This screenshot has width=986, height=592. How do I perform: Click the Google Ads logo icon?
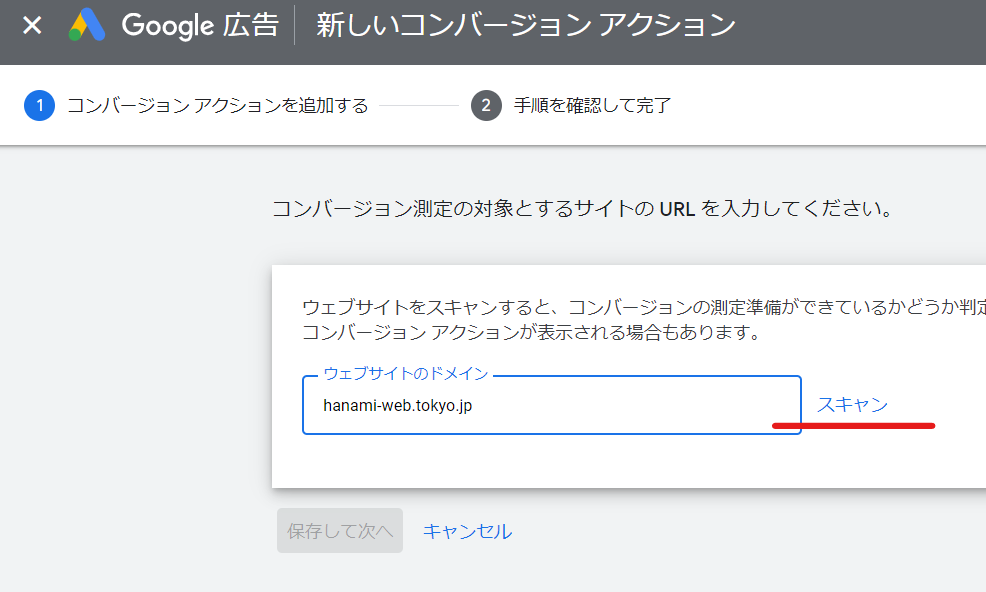pos(88,25)
